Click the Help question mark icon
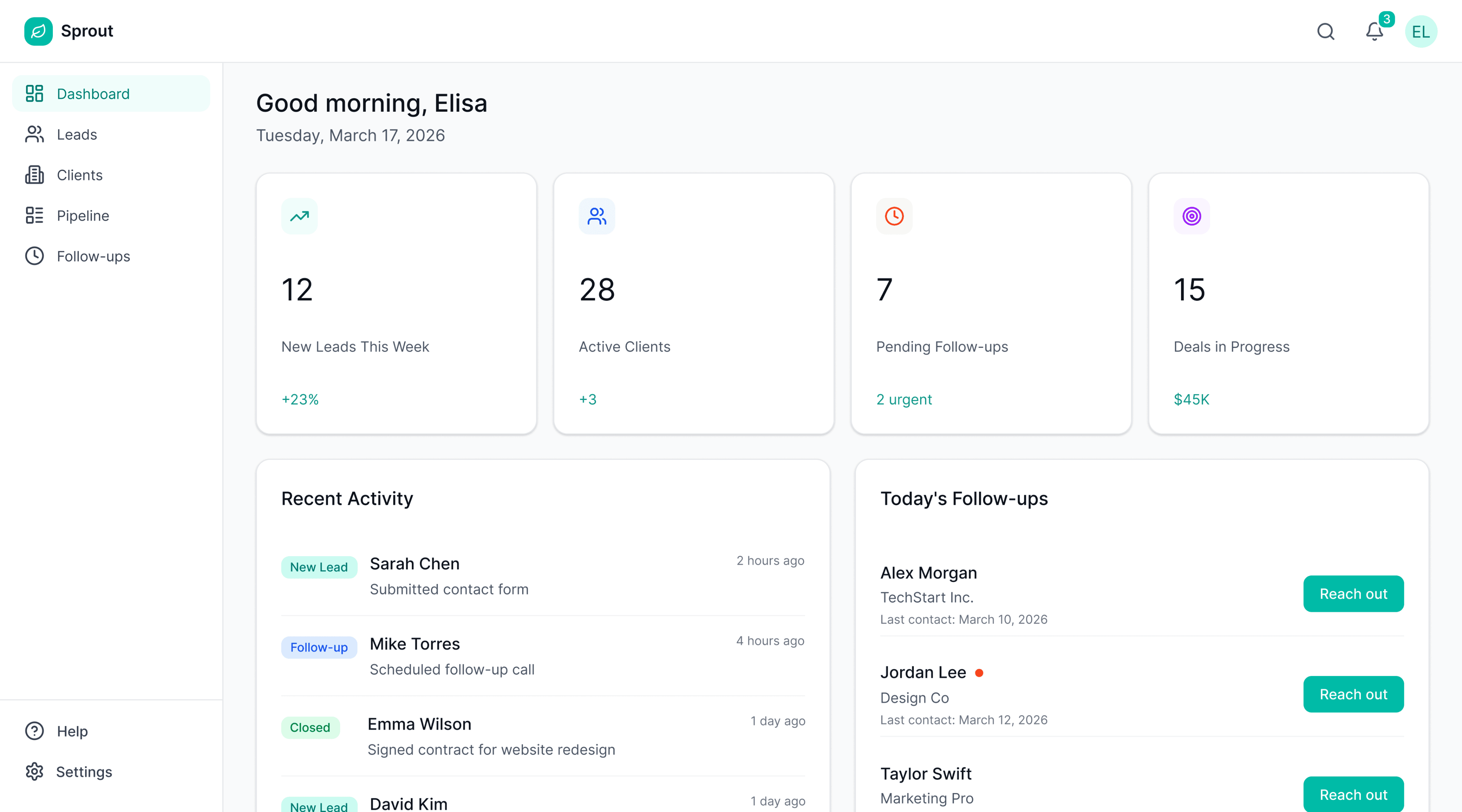 pyautogui.click(x=34, y=731)
